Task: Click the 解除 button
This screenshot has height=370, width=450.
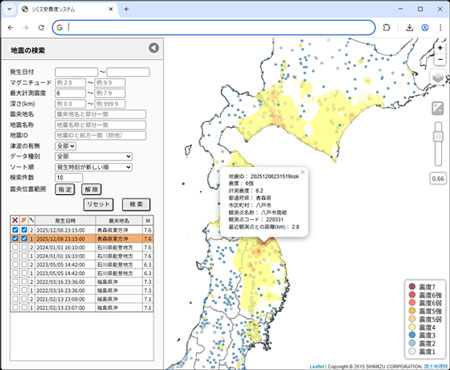Action: point(91,189)
